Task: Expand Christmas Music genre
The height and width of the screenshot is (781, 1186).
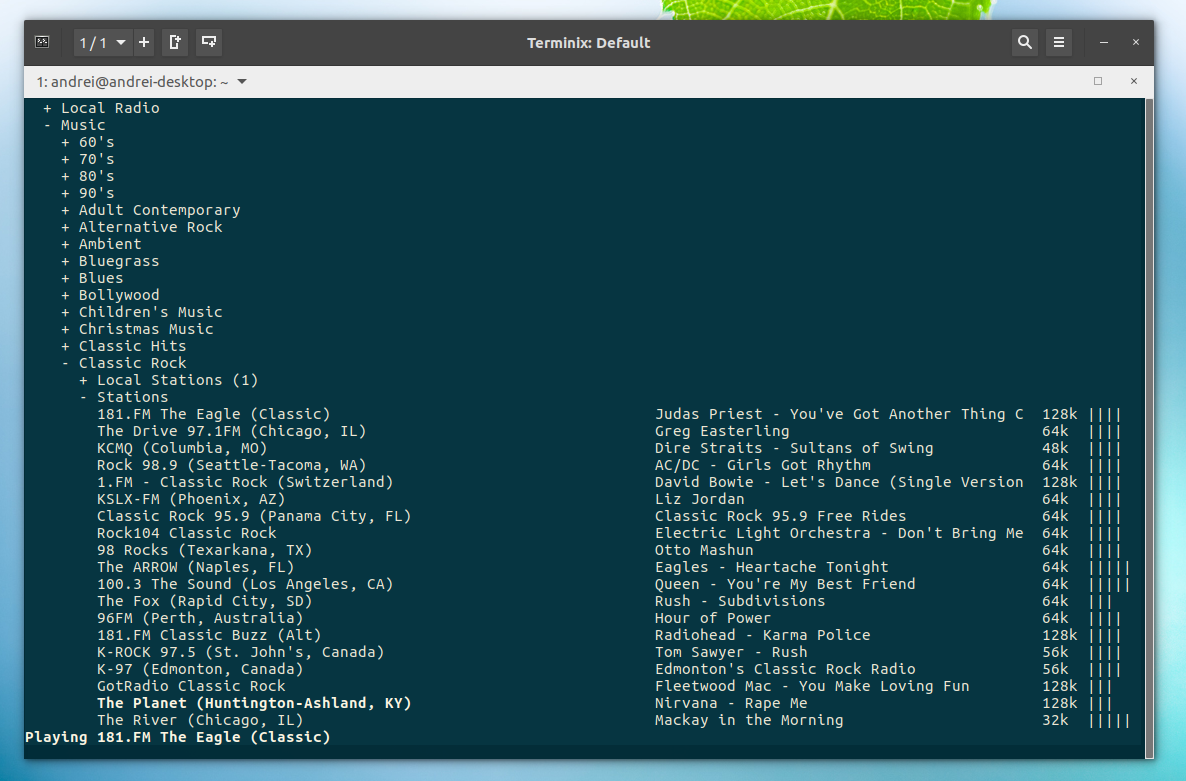Action: click(137, 329)
